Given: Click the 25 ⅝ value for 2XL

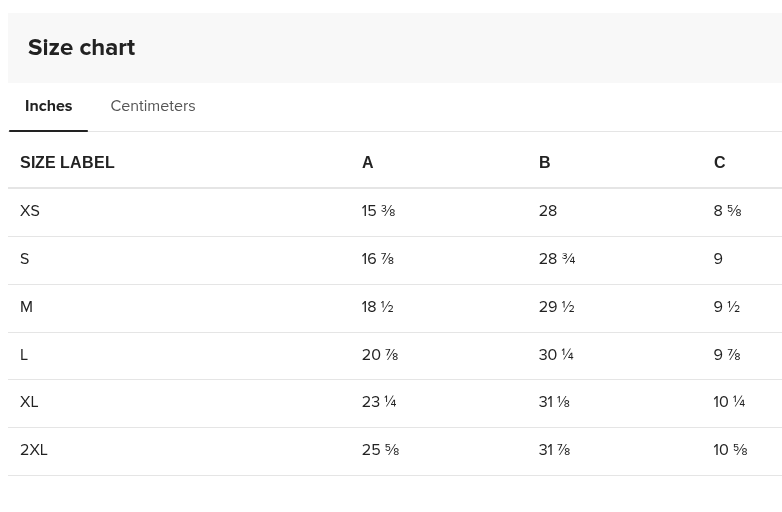Looking at the screenshot, I should click(380, 450).
